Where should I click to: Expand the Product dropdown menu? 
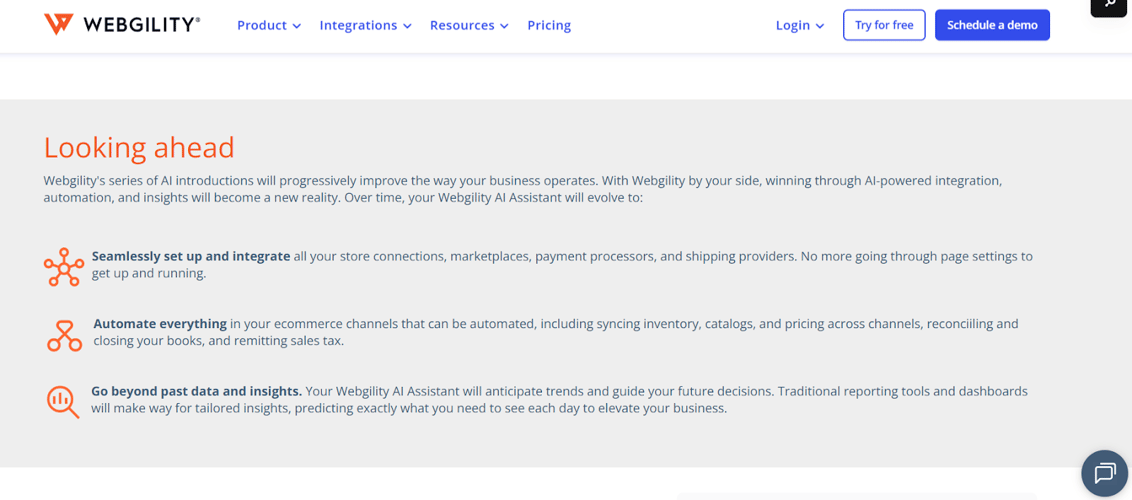point(269,25)
